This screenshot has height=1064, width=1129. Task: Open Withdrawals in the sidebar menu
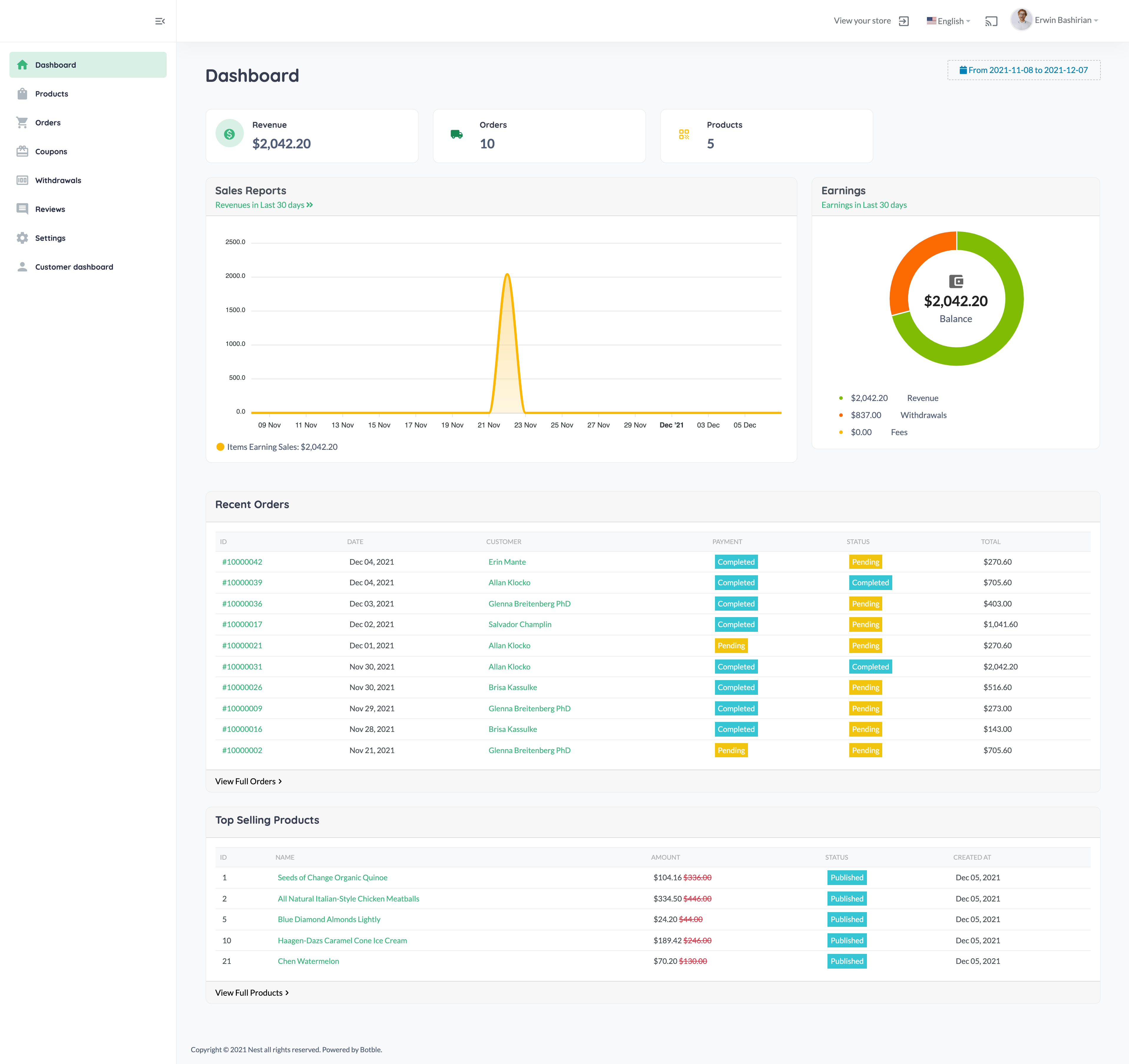click(x=88, y=180)
